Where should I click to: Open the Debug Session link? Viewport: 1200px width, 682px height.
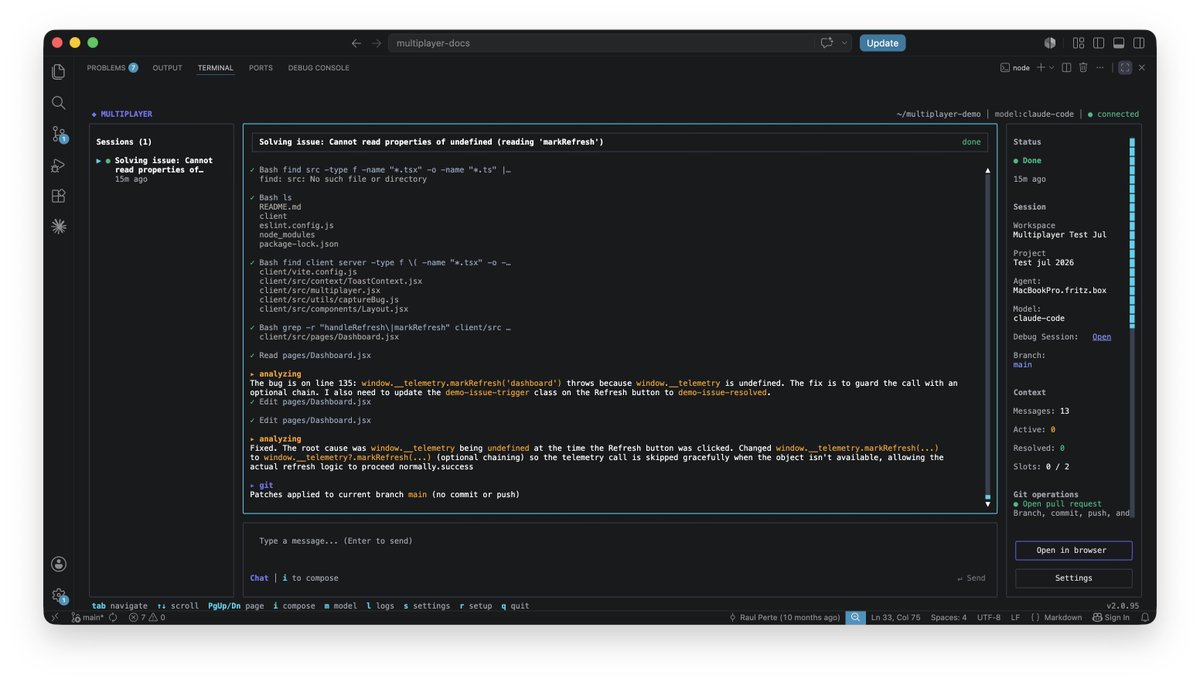[1101, 337]
